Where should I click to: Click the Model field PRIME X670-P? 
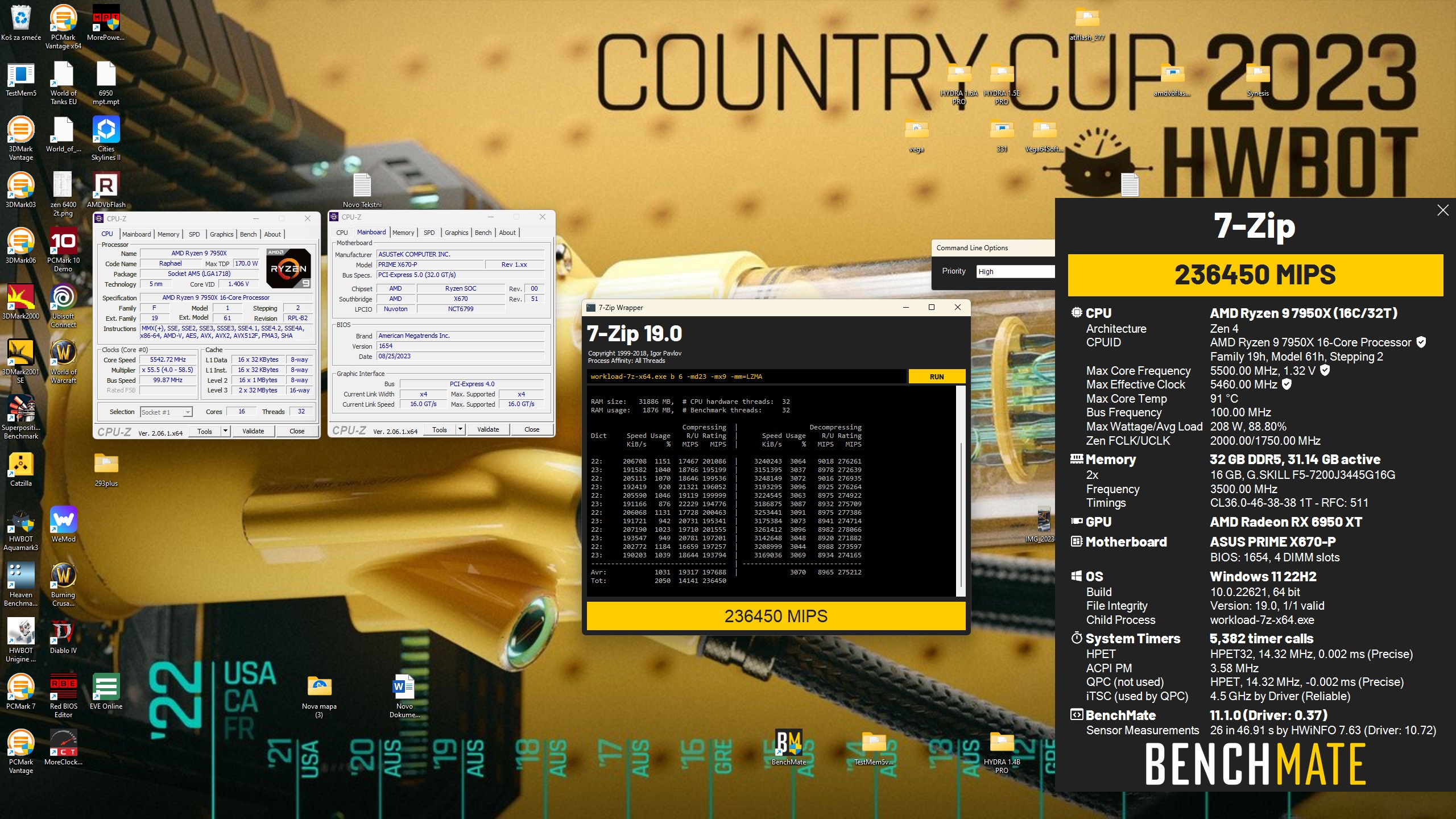click(430, 264)
